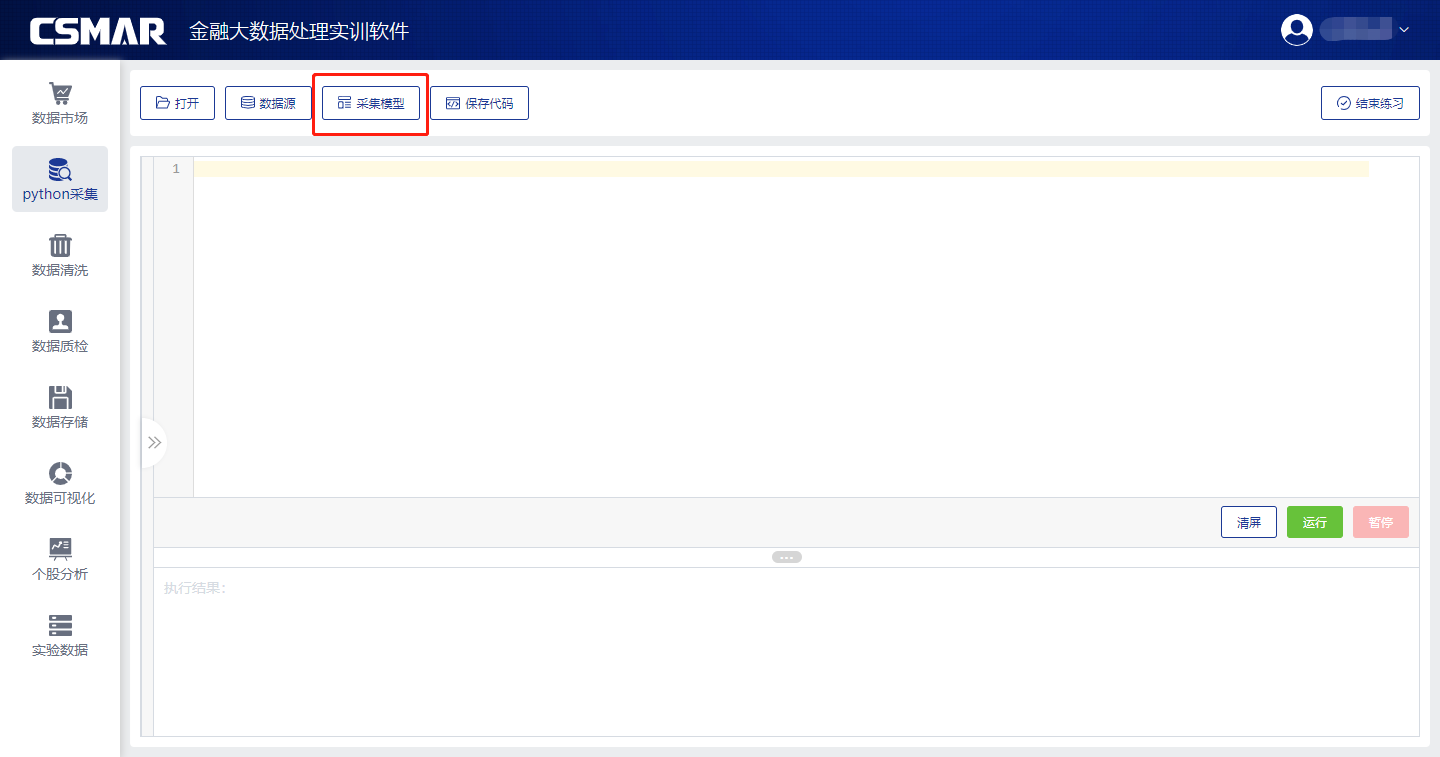This screenshot has width=1440, height=757.
Task: Open the 数据源 toolbar button
Action: (x=268, y=103)
